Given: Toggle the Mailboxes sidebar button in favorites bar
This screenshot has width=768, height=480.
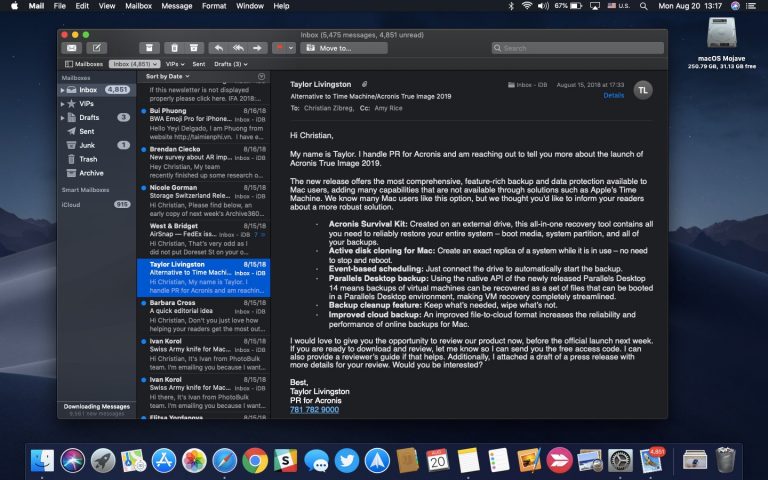Looking at the screenshot, I should [84, 64].
